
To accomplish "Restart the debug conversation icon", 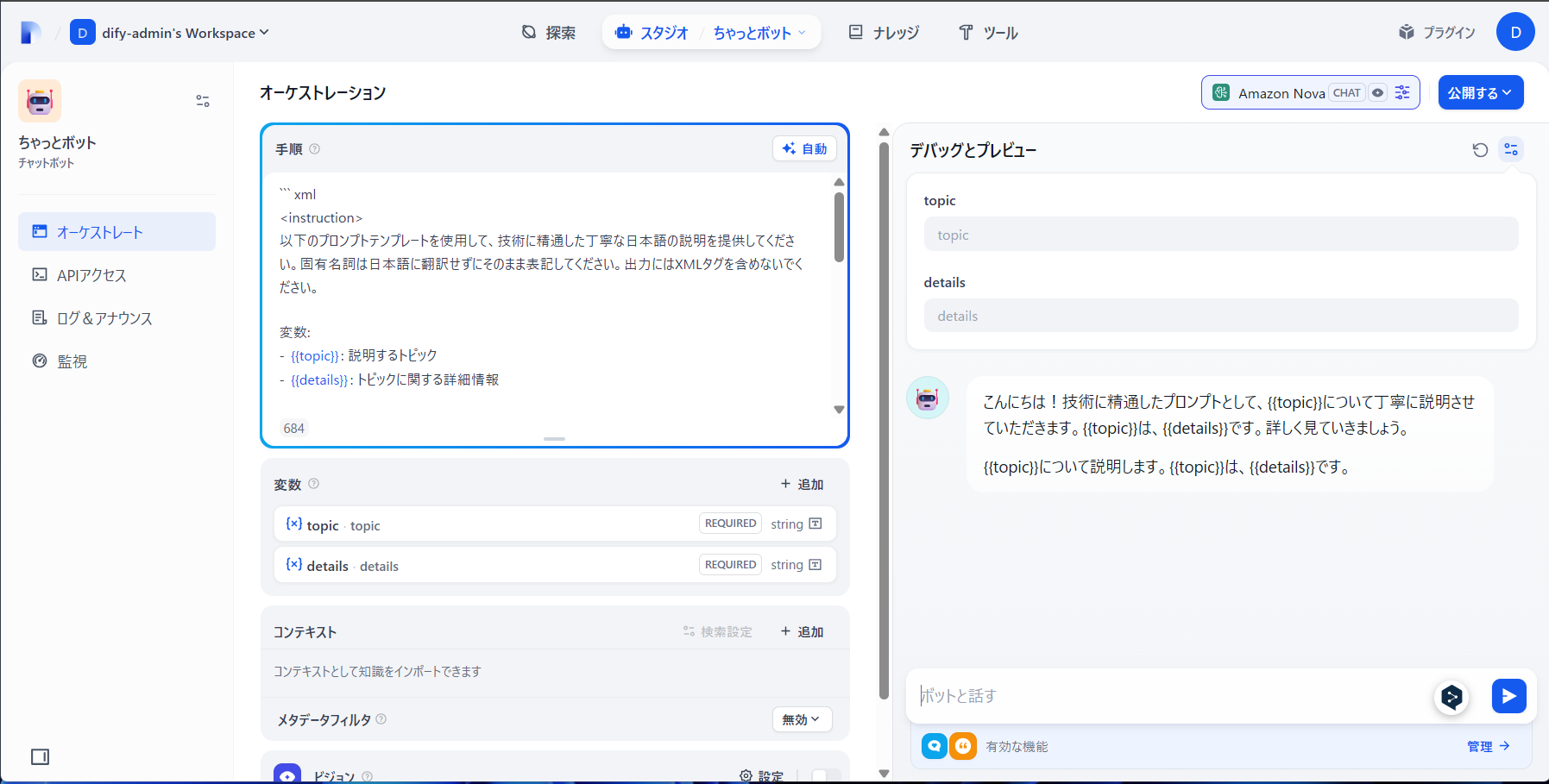I will coord(1480,149).
